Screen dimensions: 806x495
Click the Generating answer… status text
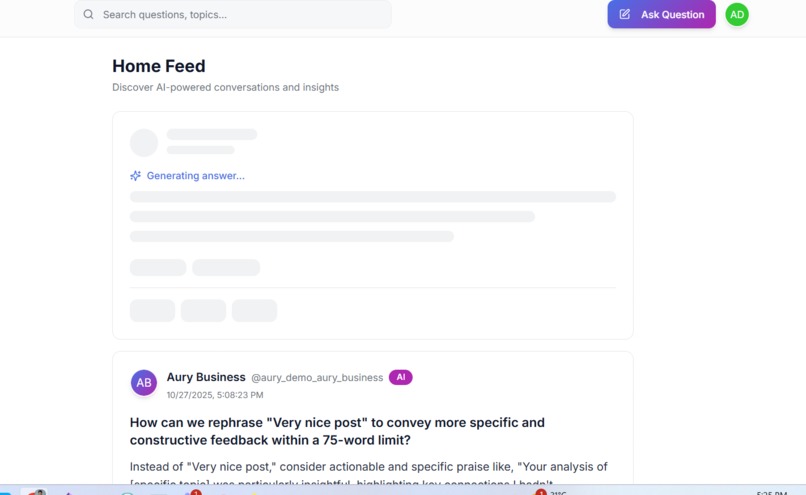click(195, 176)
